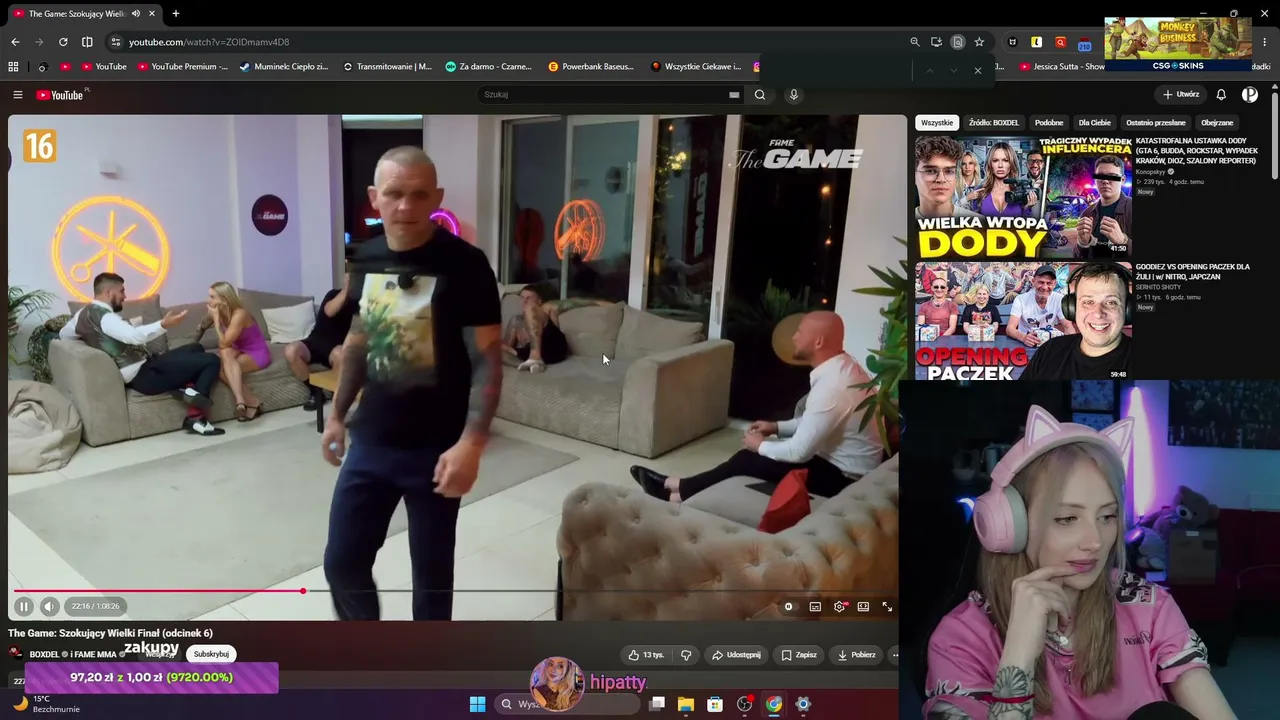Open a new browser tab
The width and height of the screenshot is (1280, 720).
pos(175,13)
